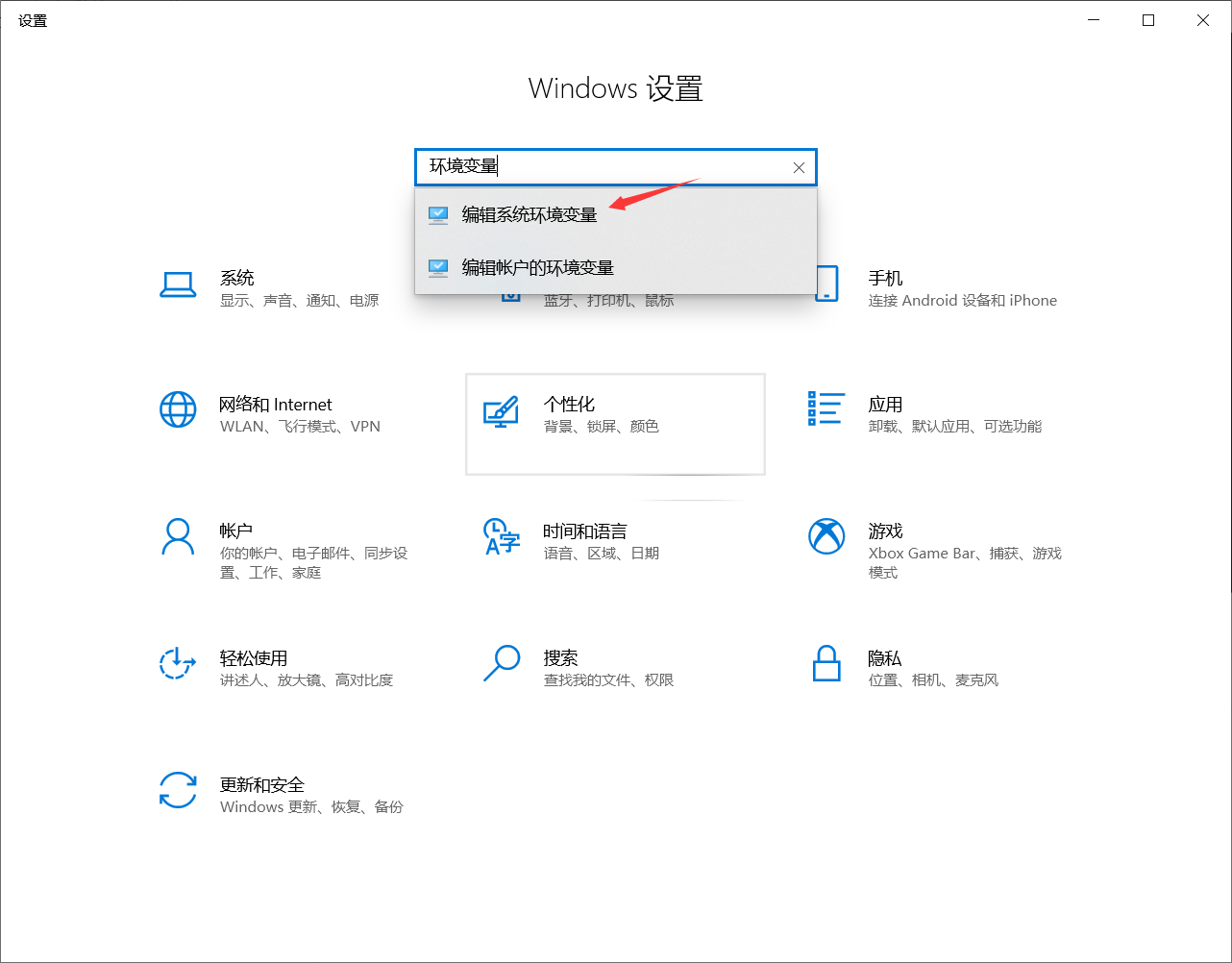Click the 手机 phone icon

click(x=826, y=284)
